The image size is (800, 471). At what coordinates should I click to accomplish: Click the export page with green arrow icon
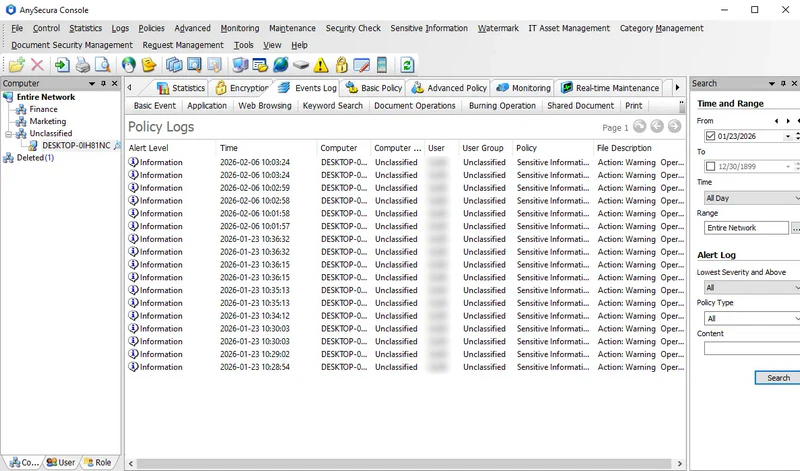(62, 65)
